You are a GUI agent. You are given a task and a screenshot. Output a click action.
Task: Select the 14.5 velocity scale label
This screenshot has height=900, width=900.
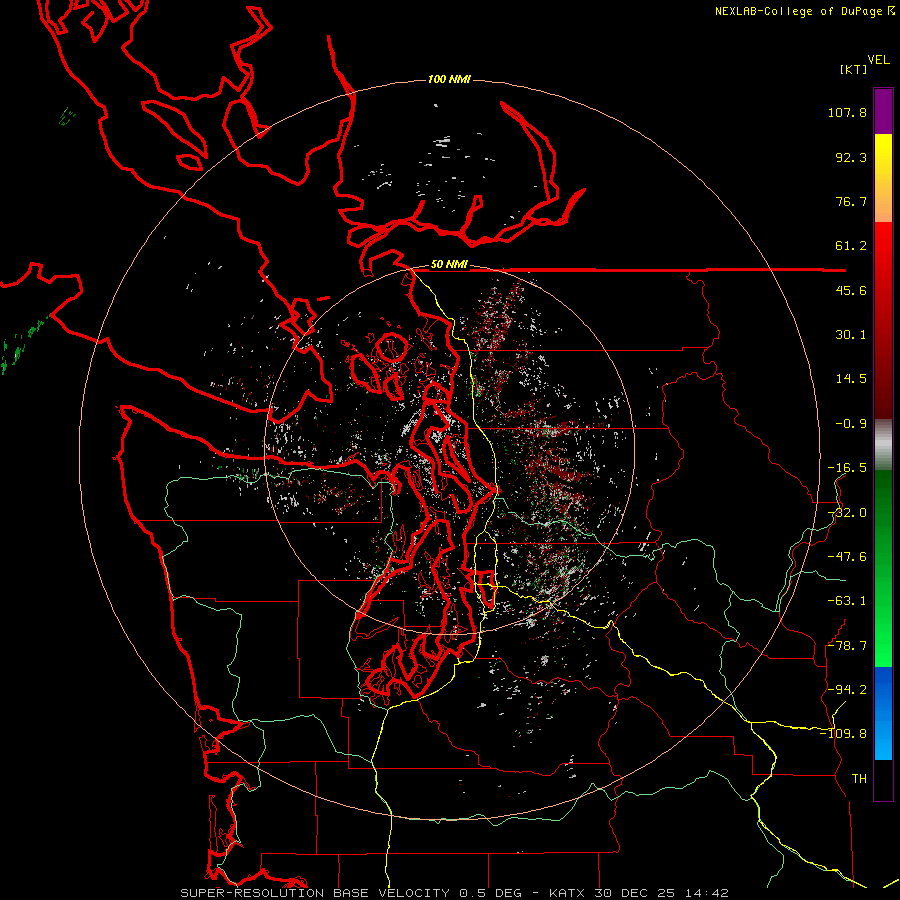[x=851, y=379]
